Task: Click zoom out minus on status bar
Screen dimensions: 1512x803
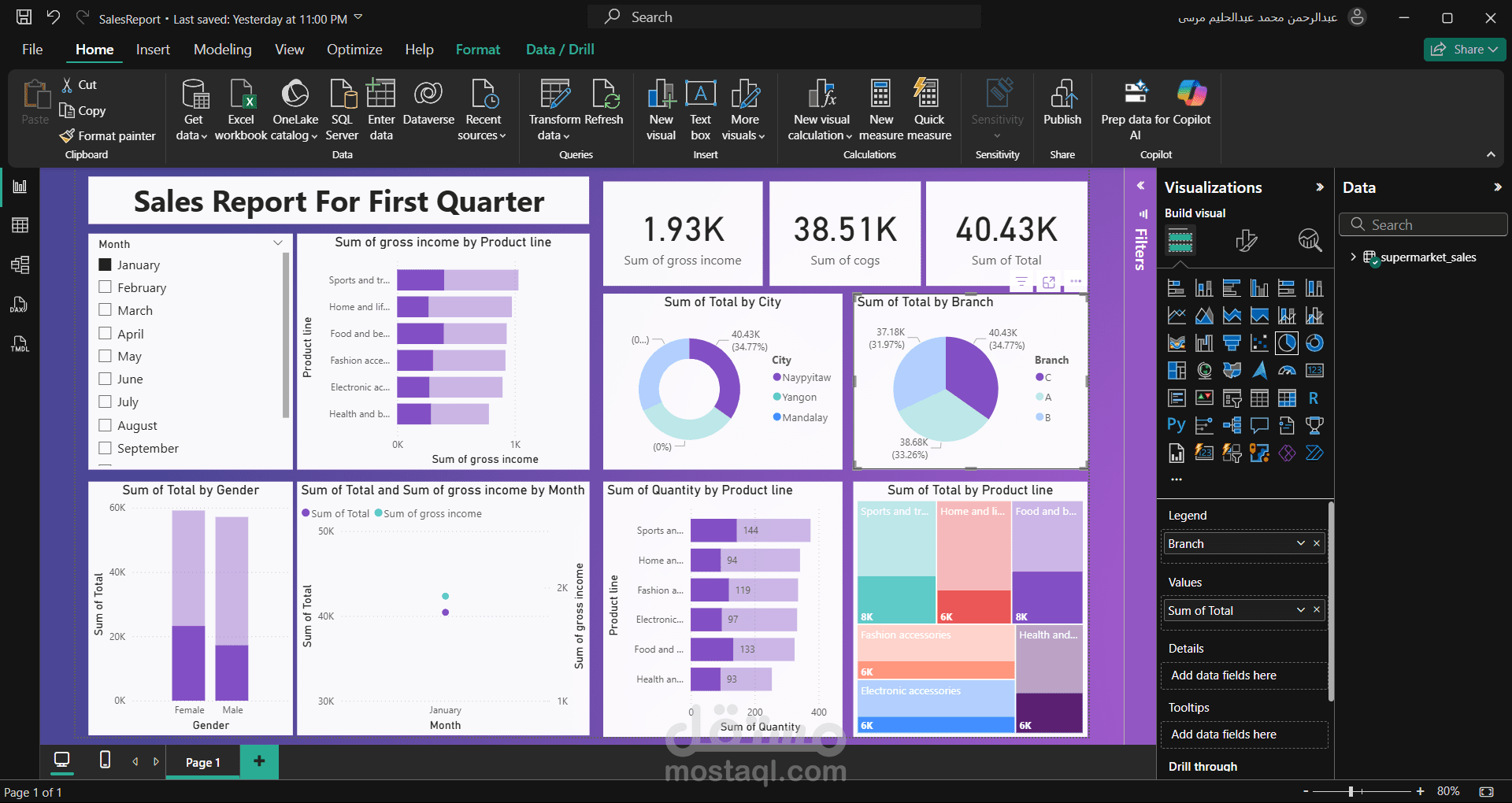Action: click(1306, 791)
